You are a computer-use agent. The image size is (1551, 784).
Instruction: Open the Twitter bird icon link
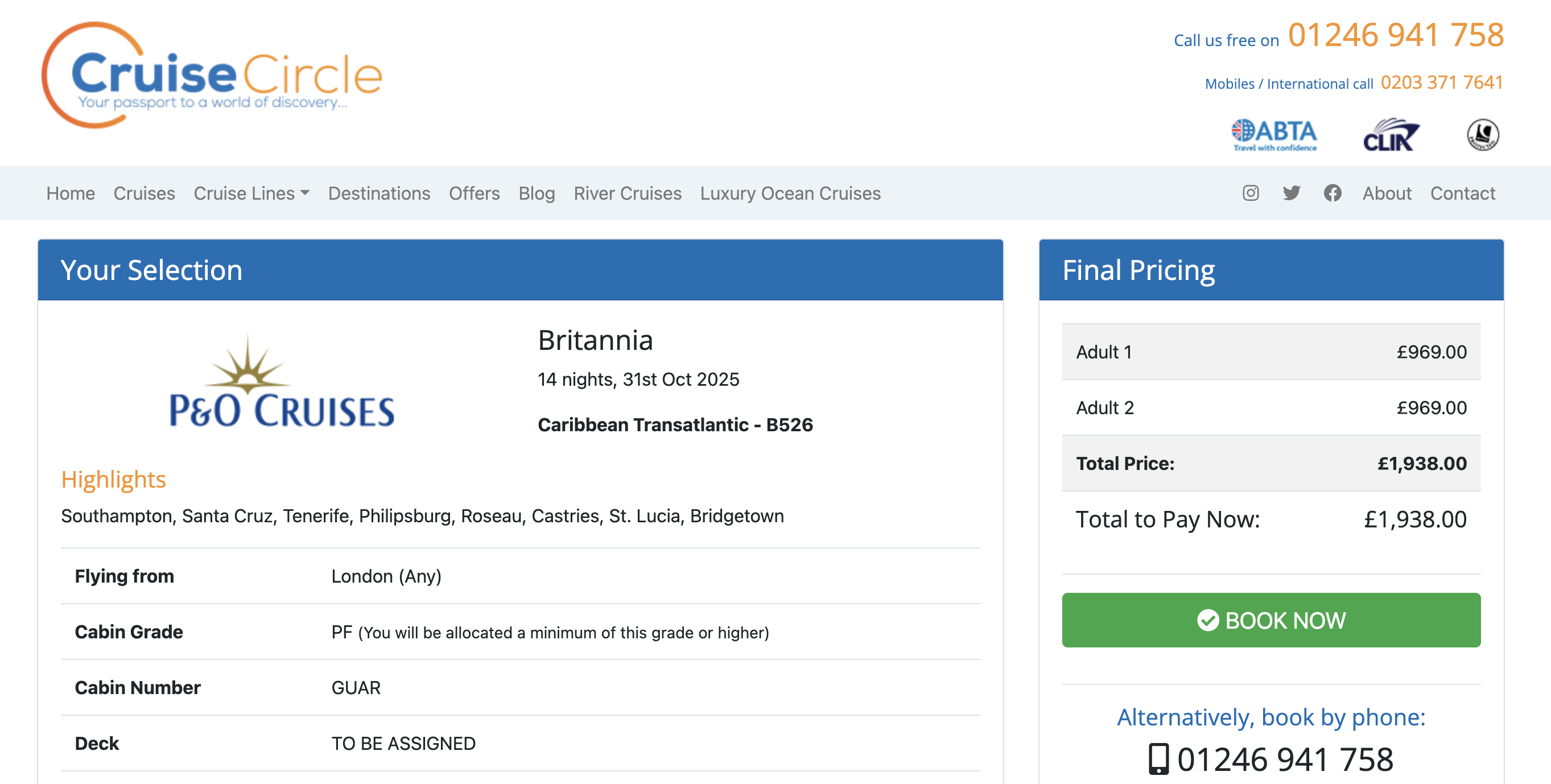tap(1292, 193)
